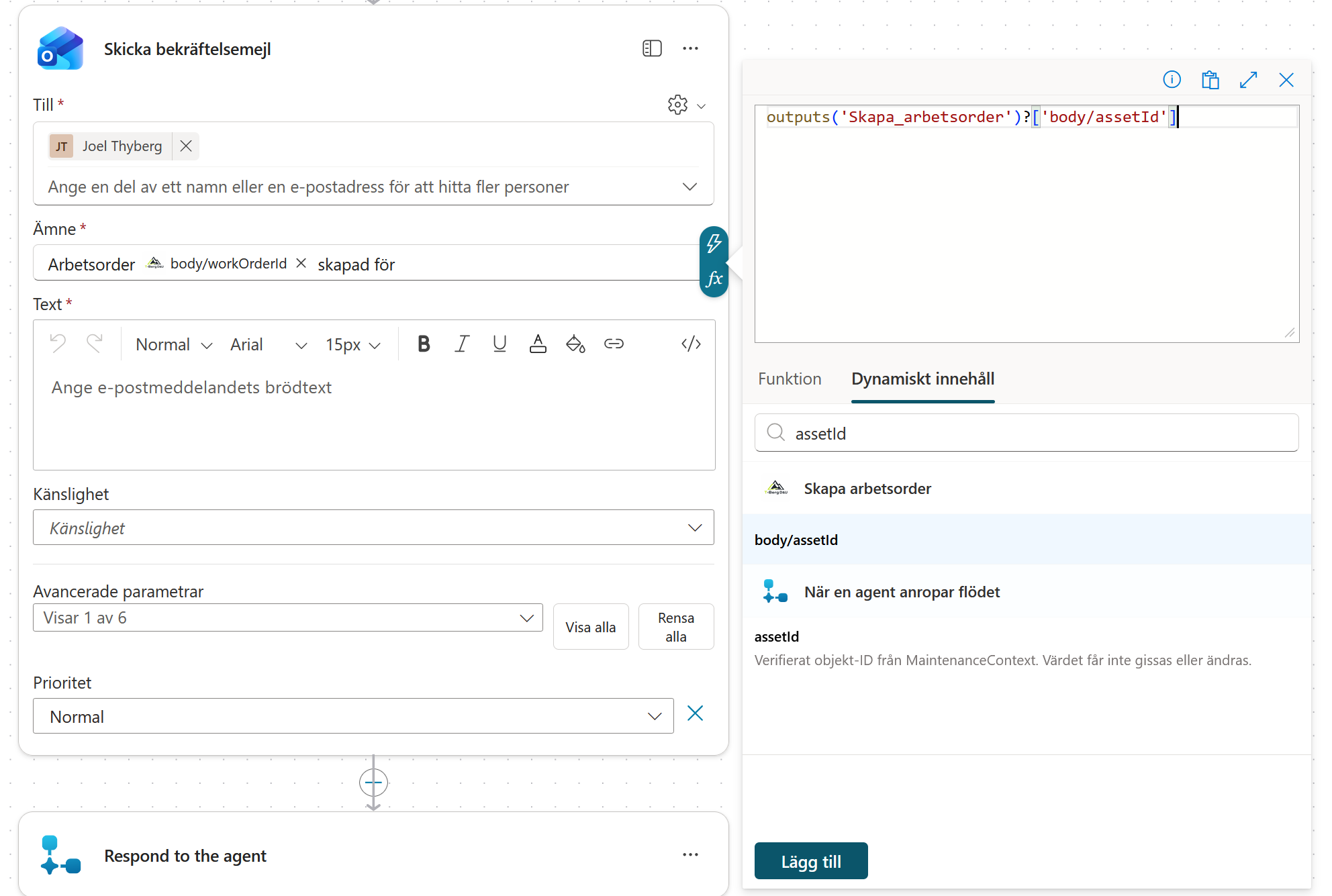
Task: Toggle underline formatting
Action: pyautogui.click(x=499, y=344)
